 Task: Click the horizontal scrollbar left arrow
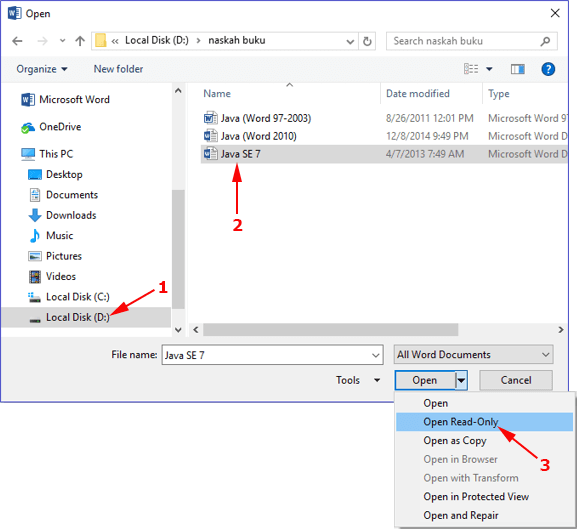[196, 330]
